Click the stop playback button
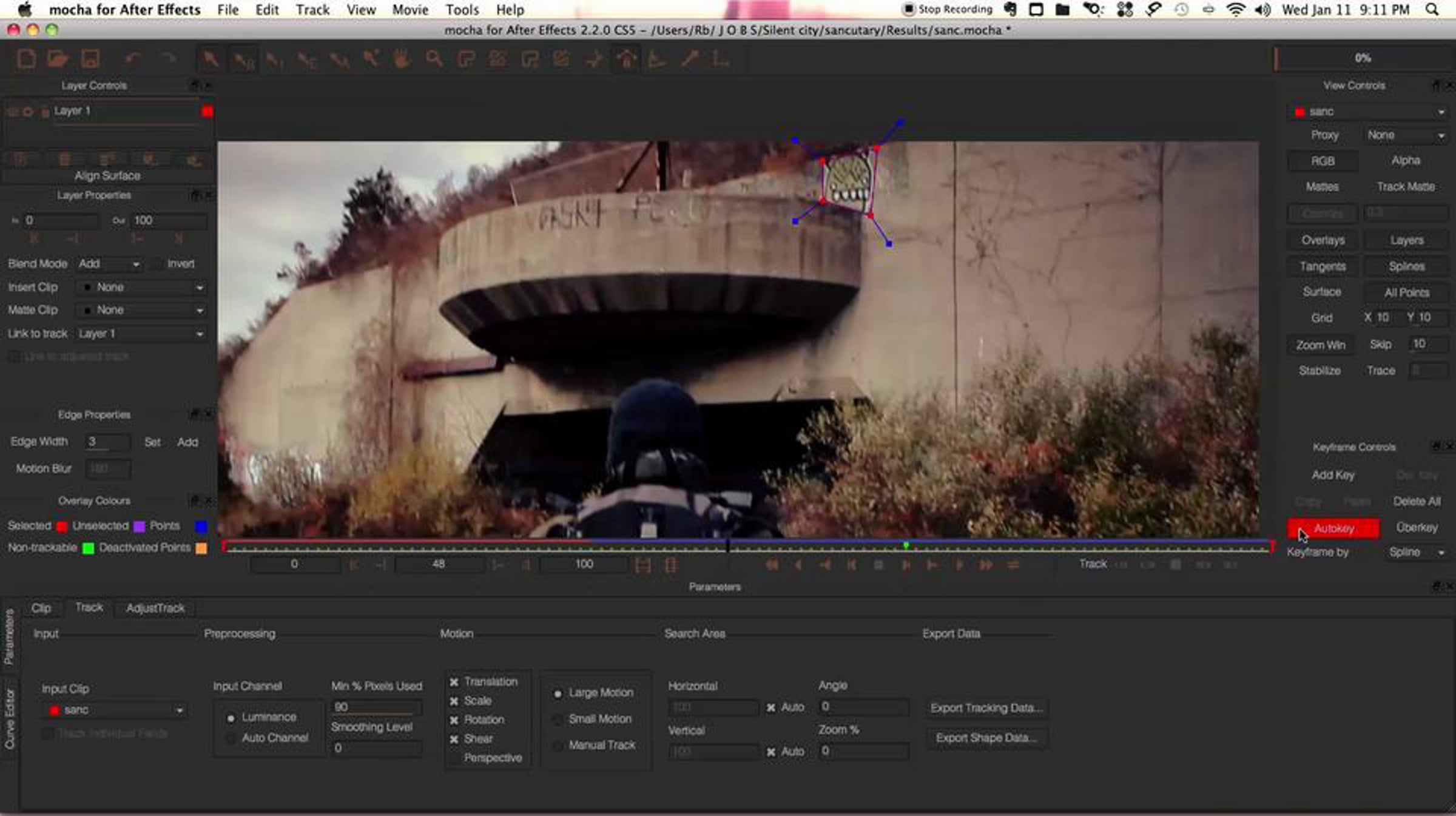The width and height of the screenshot is (1456, 816). click(878, 565)
